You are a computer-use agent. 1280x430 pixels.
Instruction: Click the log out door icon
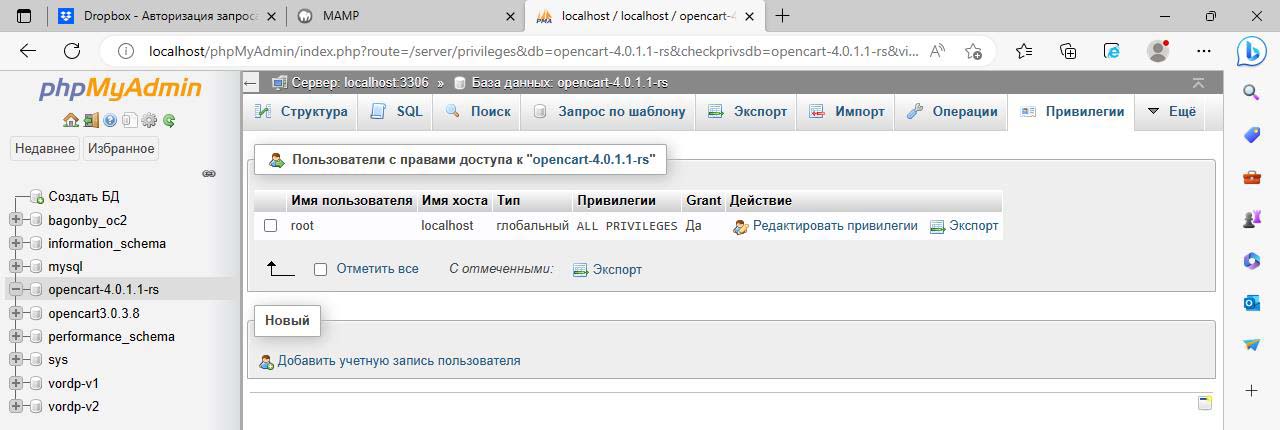pyautogui.click(x=90, y=121)
